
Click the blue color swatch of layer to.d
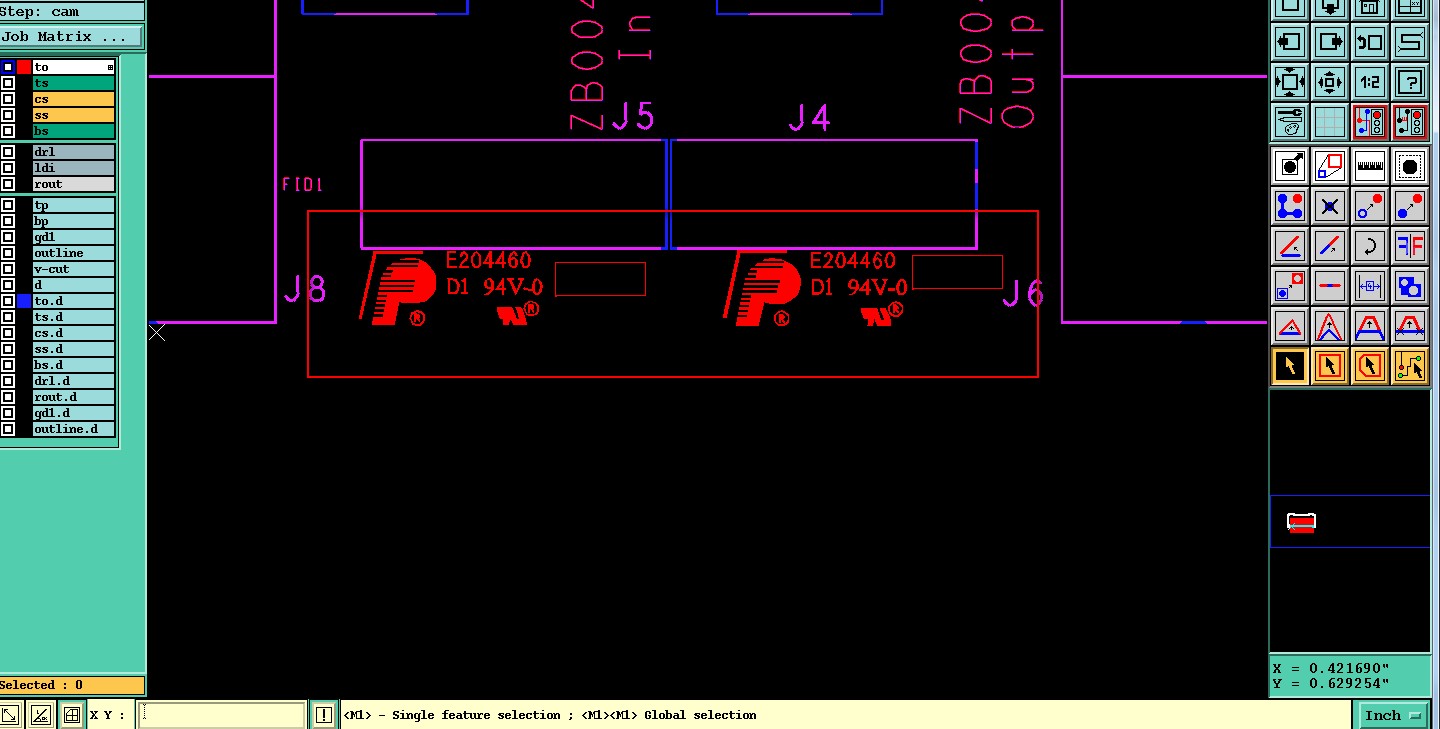(24, 301)
